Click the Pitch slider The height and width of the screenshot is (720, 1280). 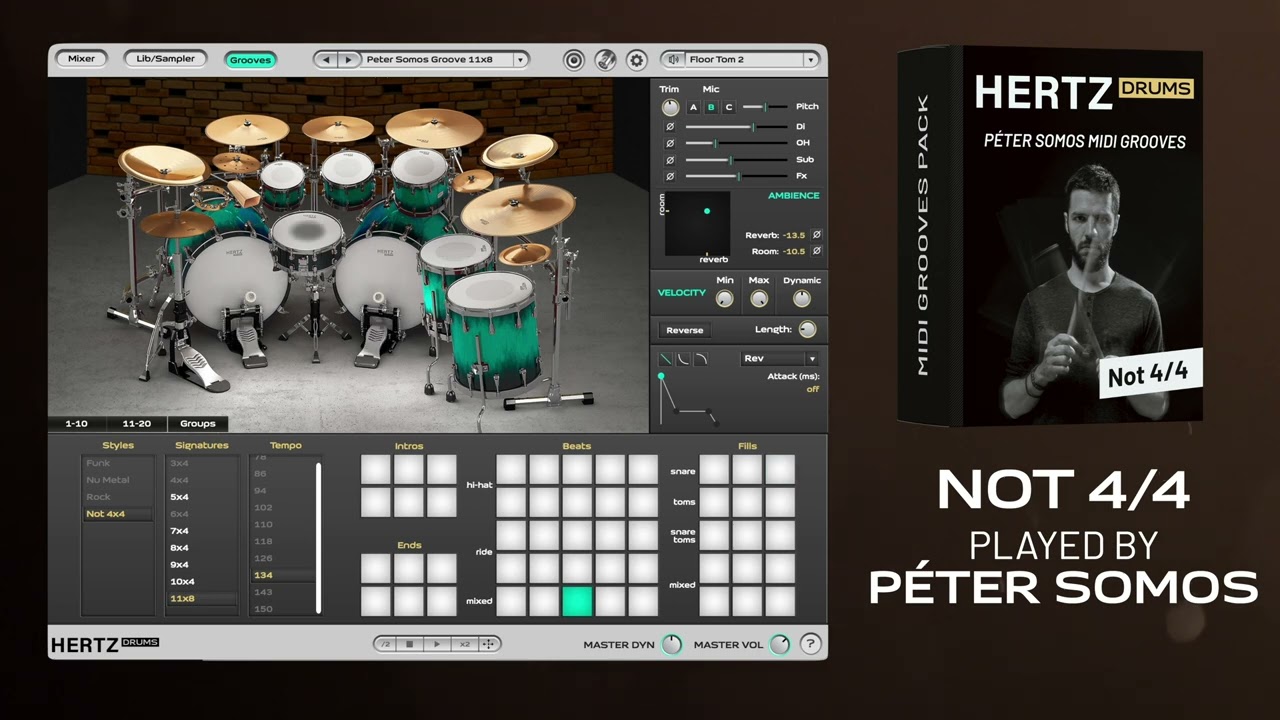765,107
